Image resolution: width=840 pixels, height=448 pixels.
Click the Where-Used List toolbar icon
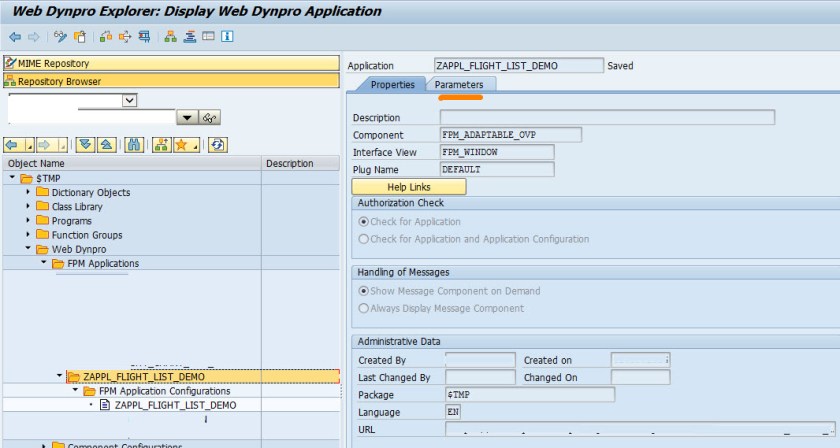point(125,37)
